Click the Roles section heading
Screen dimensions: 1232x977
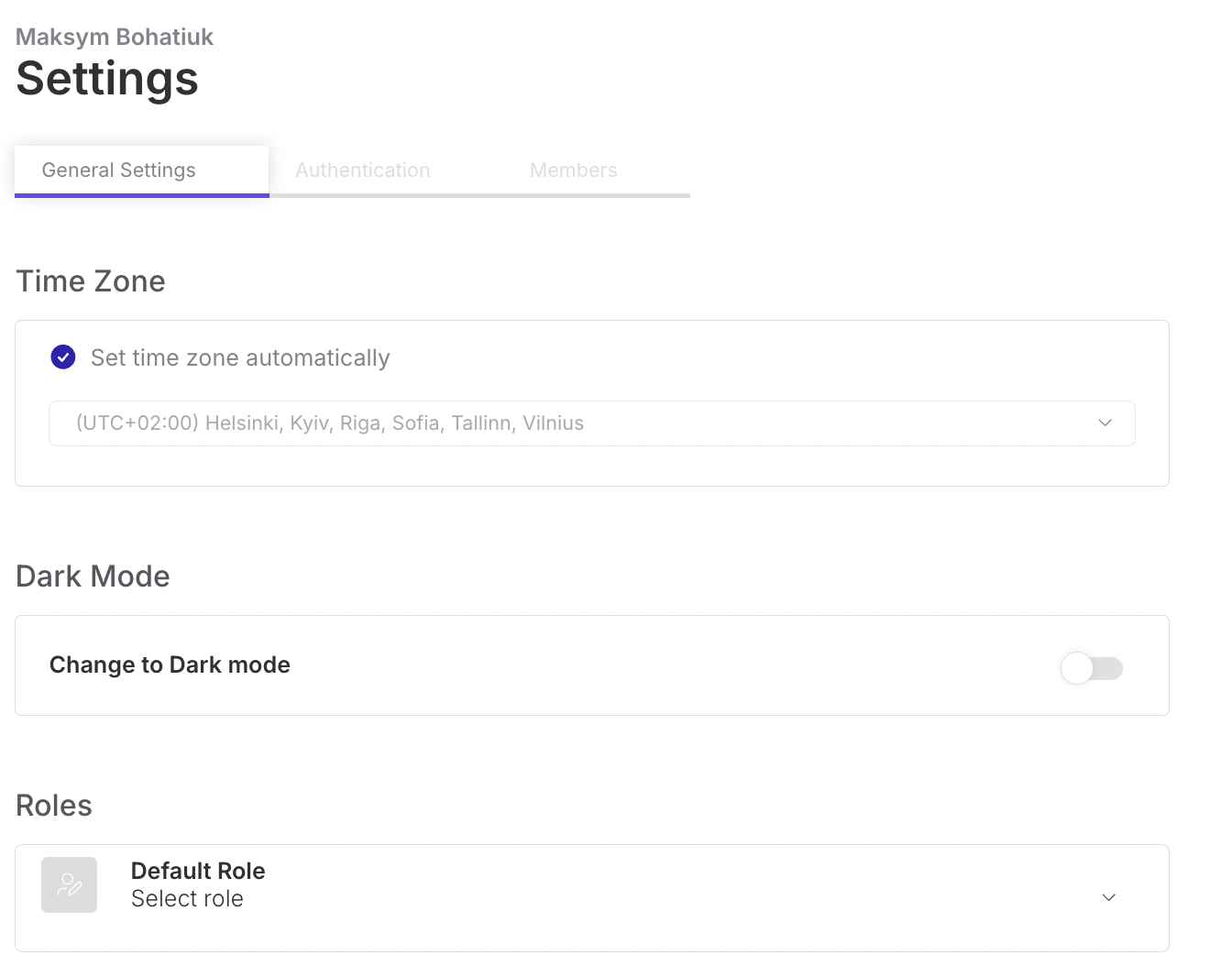(54, 806)
